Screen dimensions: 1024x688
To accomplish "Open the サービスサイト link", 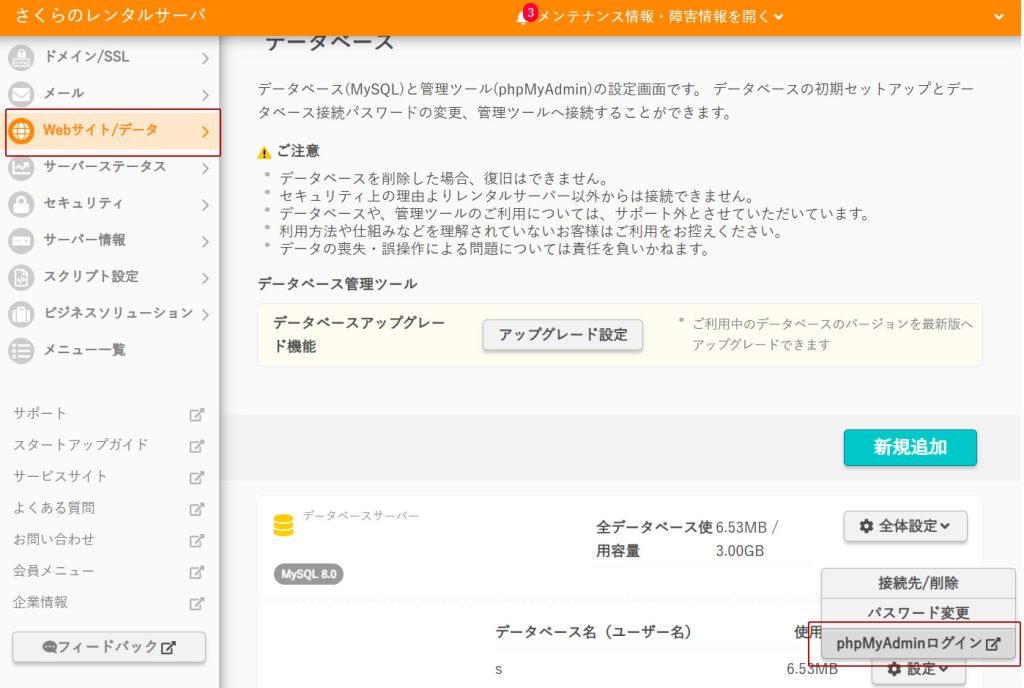I will click(x=59, y=476).
